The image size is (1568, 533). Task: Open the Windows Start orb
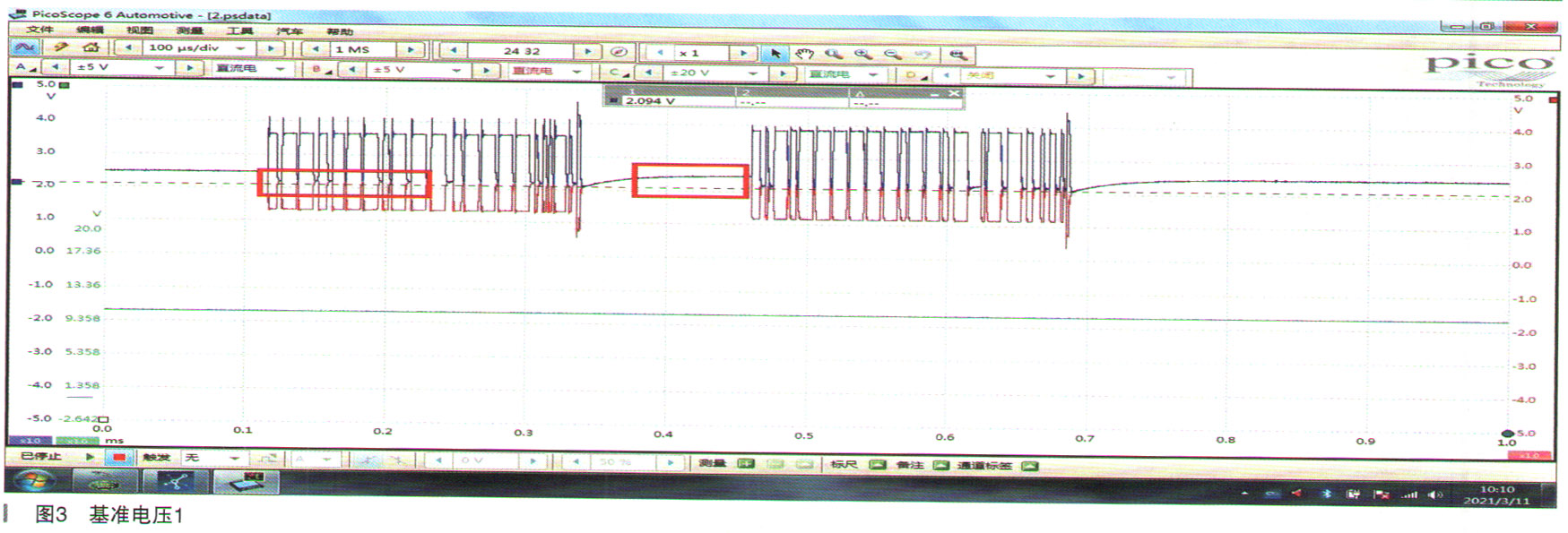tap(36, 481)
